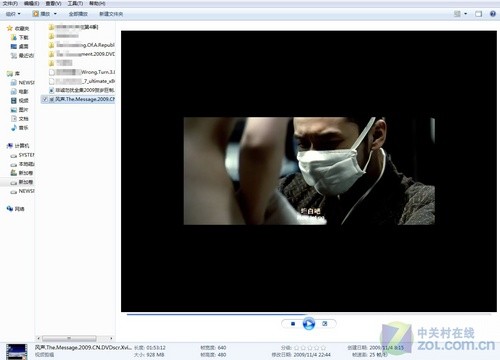
Task: Click the video preview frame
Action: click(x=309, y=171)
